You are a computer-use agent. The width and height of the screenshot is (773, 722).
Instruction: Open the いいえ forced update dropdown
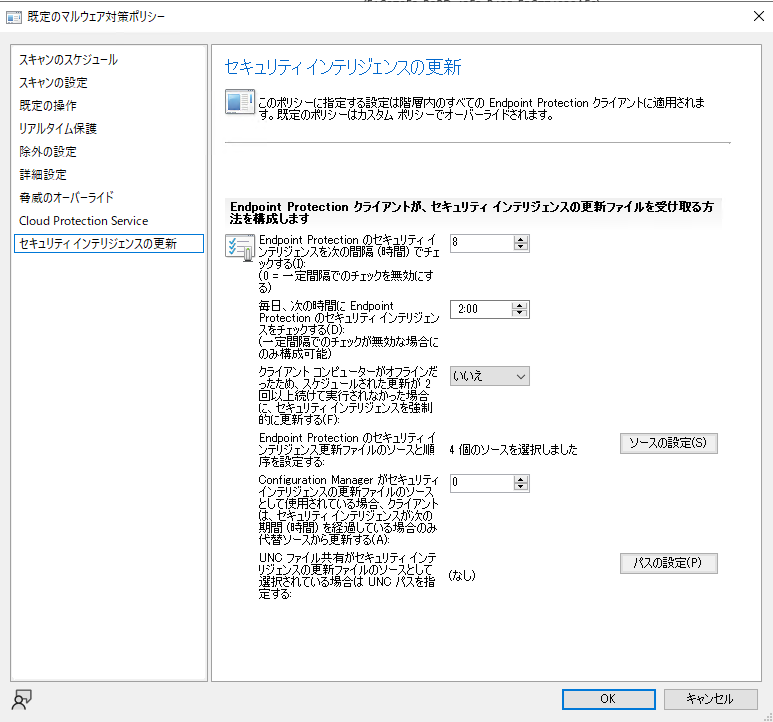[489, 376]
